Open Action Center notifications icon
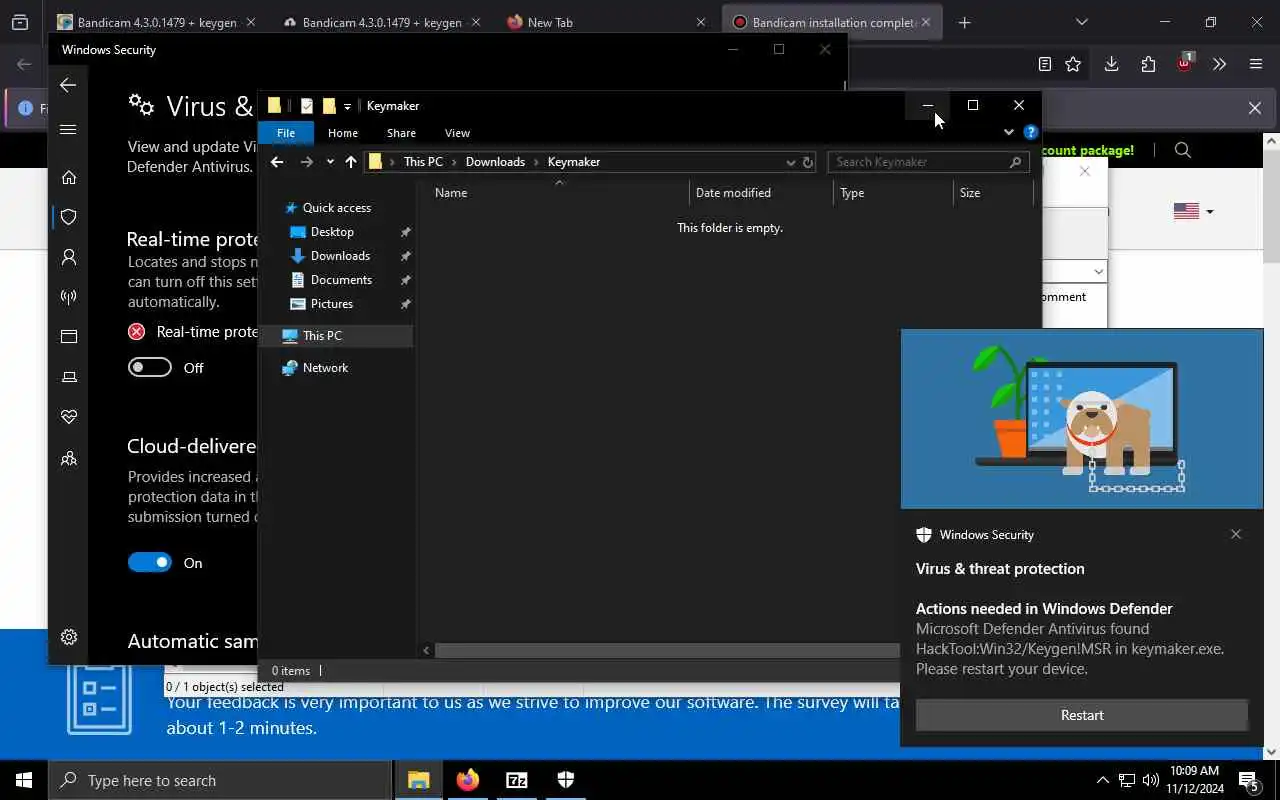The image size is (1280, 800). 1249,780
